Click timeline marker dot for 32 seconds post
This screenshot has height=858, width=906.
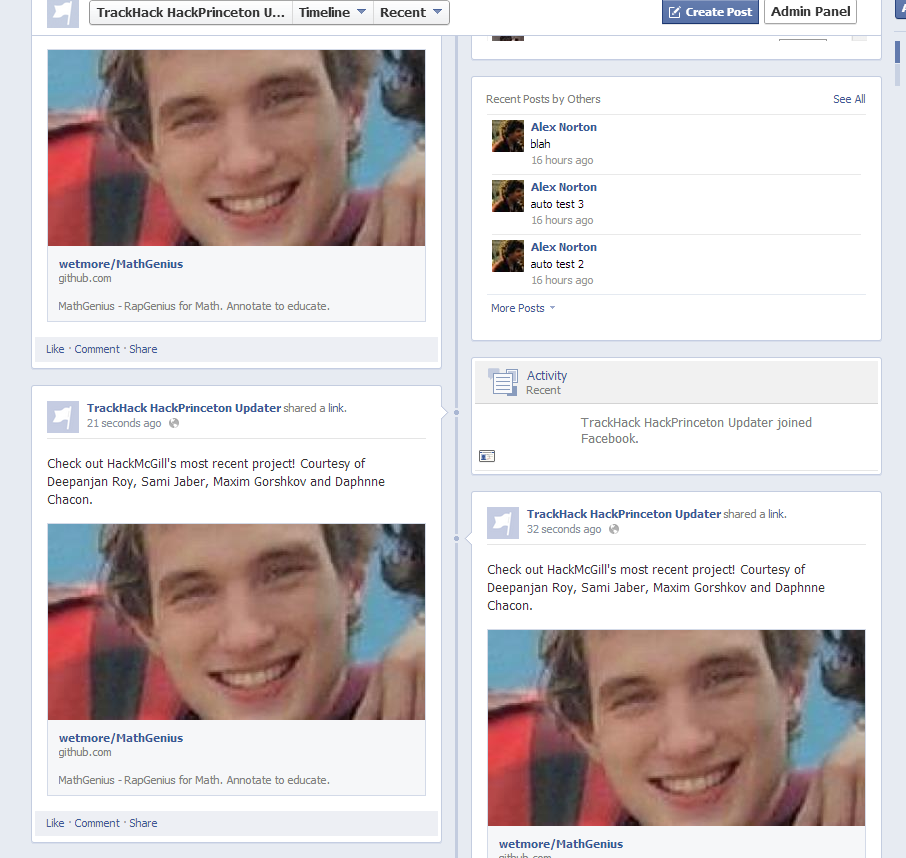pyautogui.click(x=456, y=538)
